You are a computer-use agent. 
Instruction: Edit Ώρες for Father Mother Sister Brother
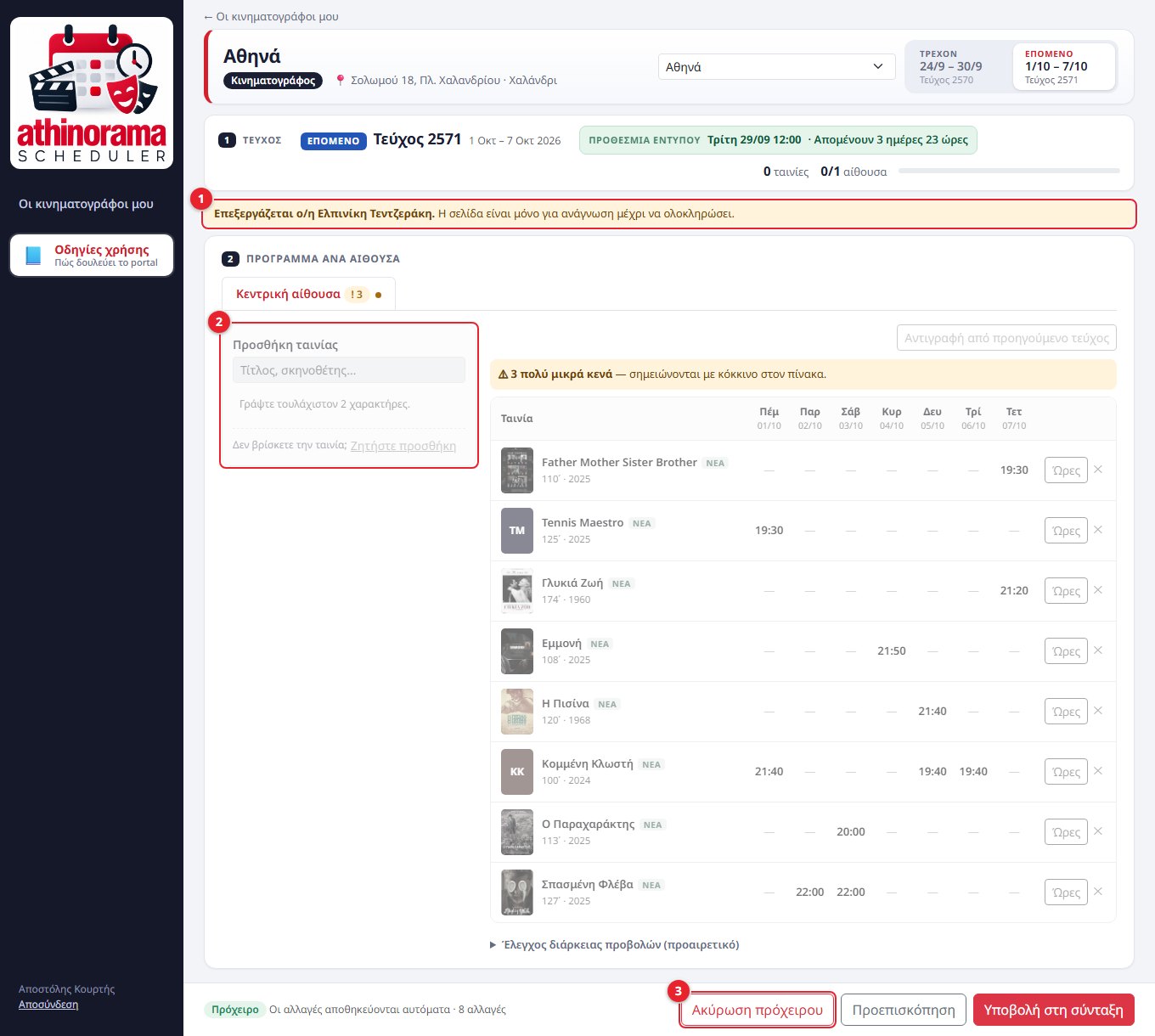point(1066,470)
